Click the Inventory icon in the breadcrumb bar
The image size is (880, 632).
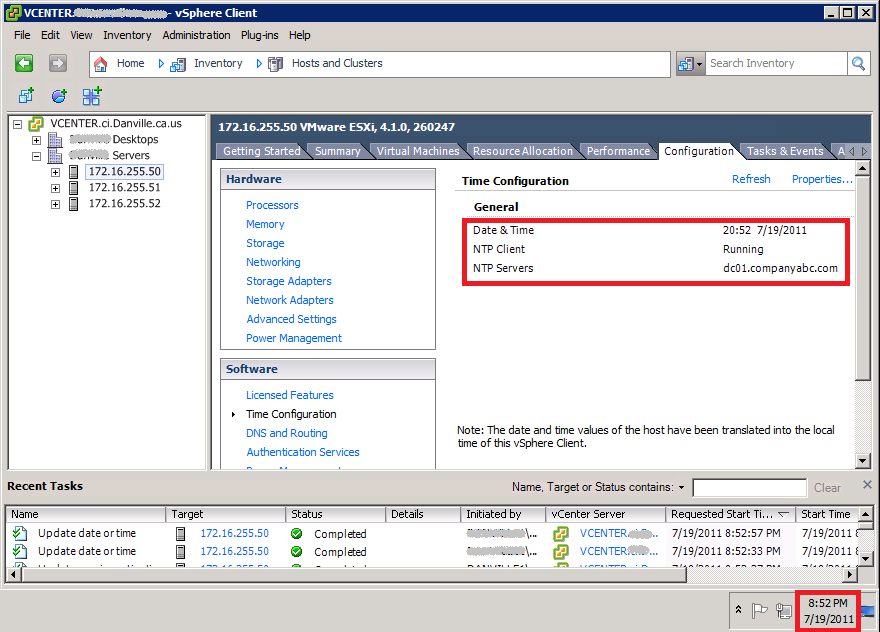click(177, 62)
